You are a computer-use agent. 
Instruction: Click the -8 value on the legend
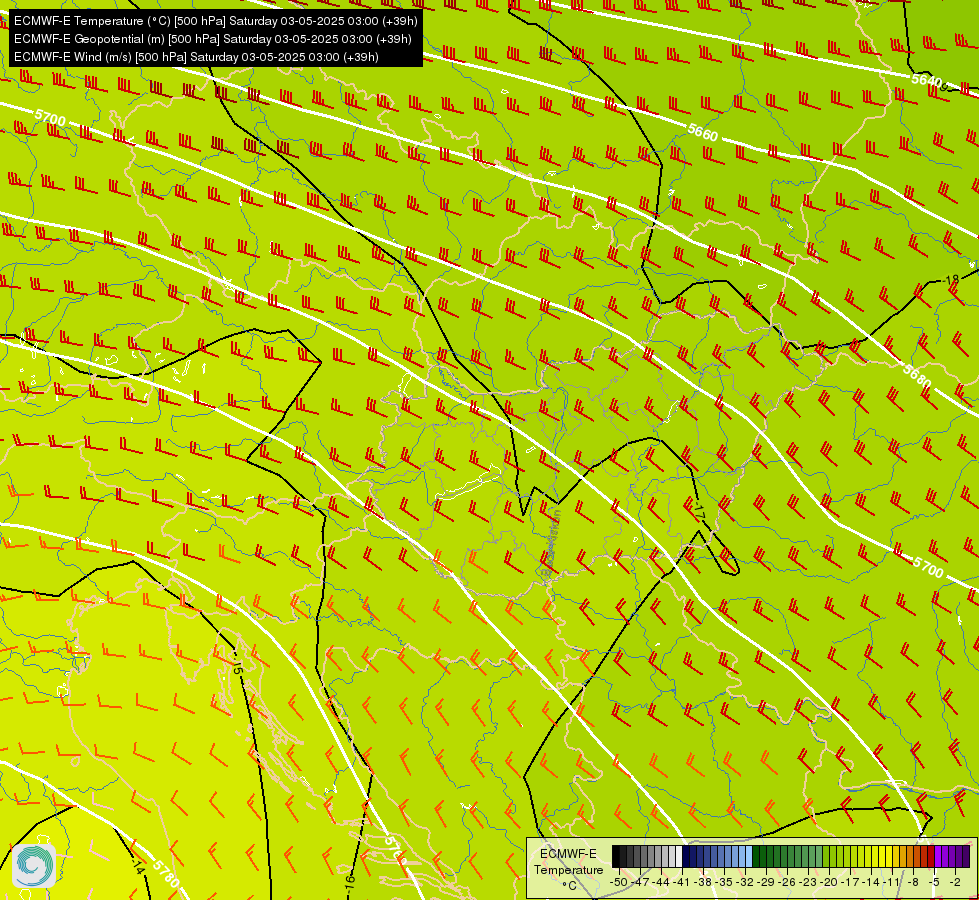[x=914, y=882]
